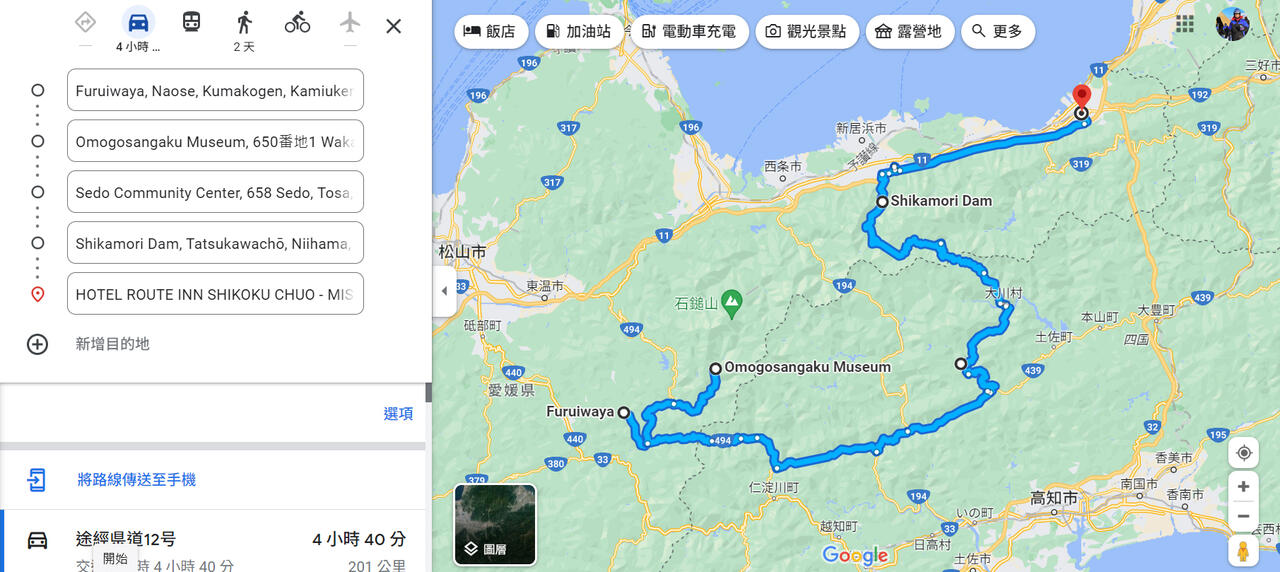Screen dimensions: 1280x572
Task: Open the 更多 search categories
Action: click(998, 31)
